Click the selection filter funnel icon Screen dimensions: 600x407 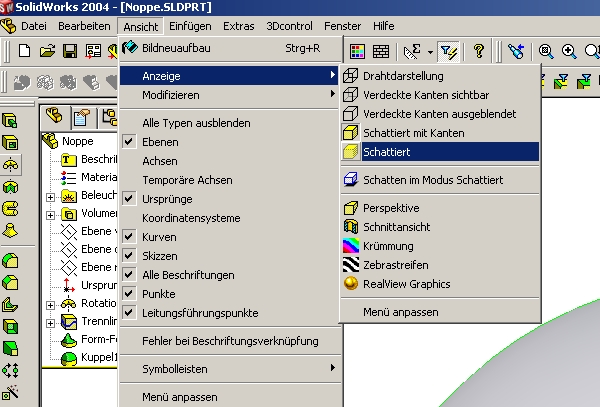448,51
